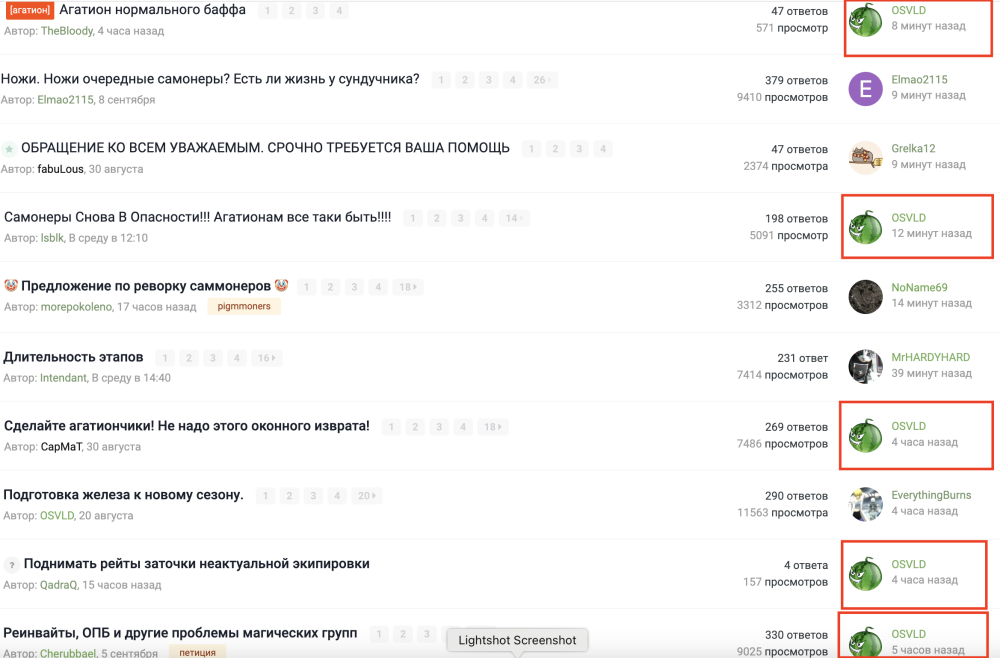The width and height of the screenshot is (1000, 658).
Task: Click OSVLD's avatar next to Реинвайты thread
Action: (865, 640)
